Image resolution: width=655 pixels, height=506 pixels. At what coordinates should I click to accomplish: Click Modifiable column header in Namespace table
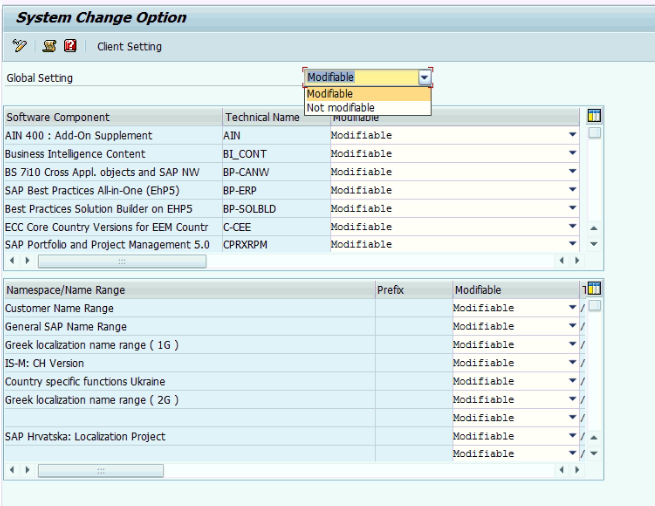point(516,290)
